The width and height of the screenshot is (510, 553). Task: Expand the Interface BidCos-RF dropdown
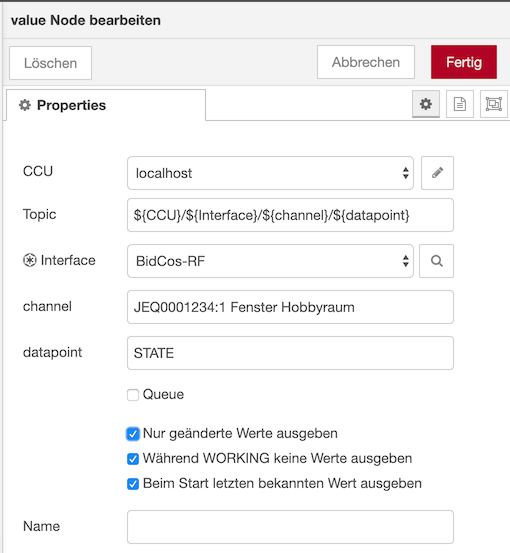pyautogui.click(x=270, y=261)
